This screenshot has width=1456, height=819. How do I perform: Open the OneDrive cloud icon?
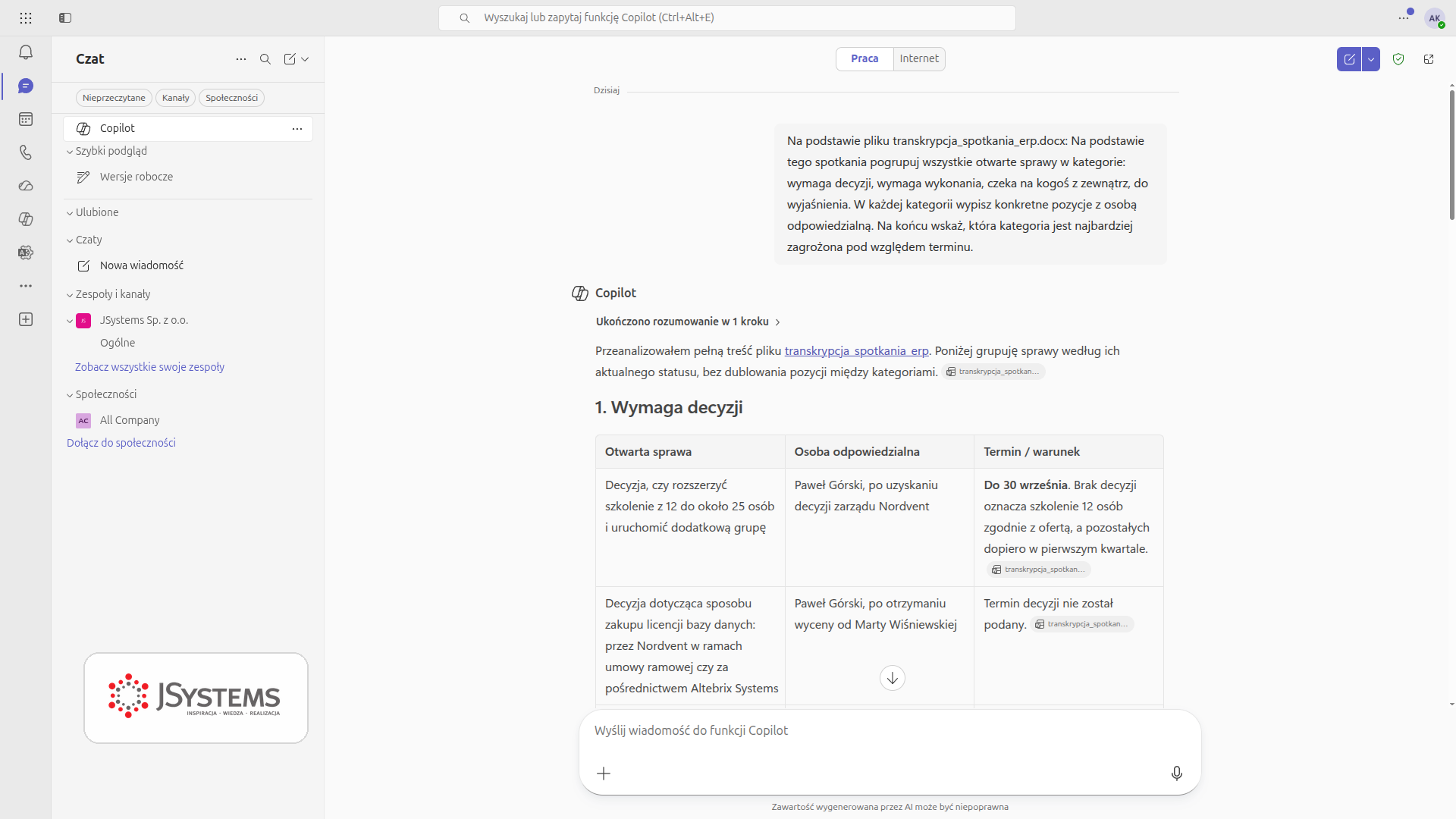point(26,186)
